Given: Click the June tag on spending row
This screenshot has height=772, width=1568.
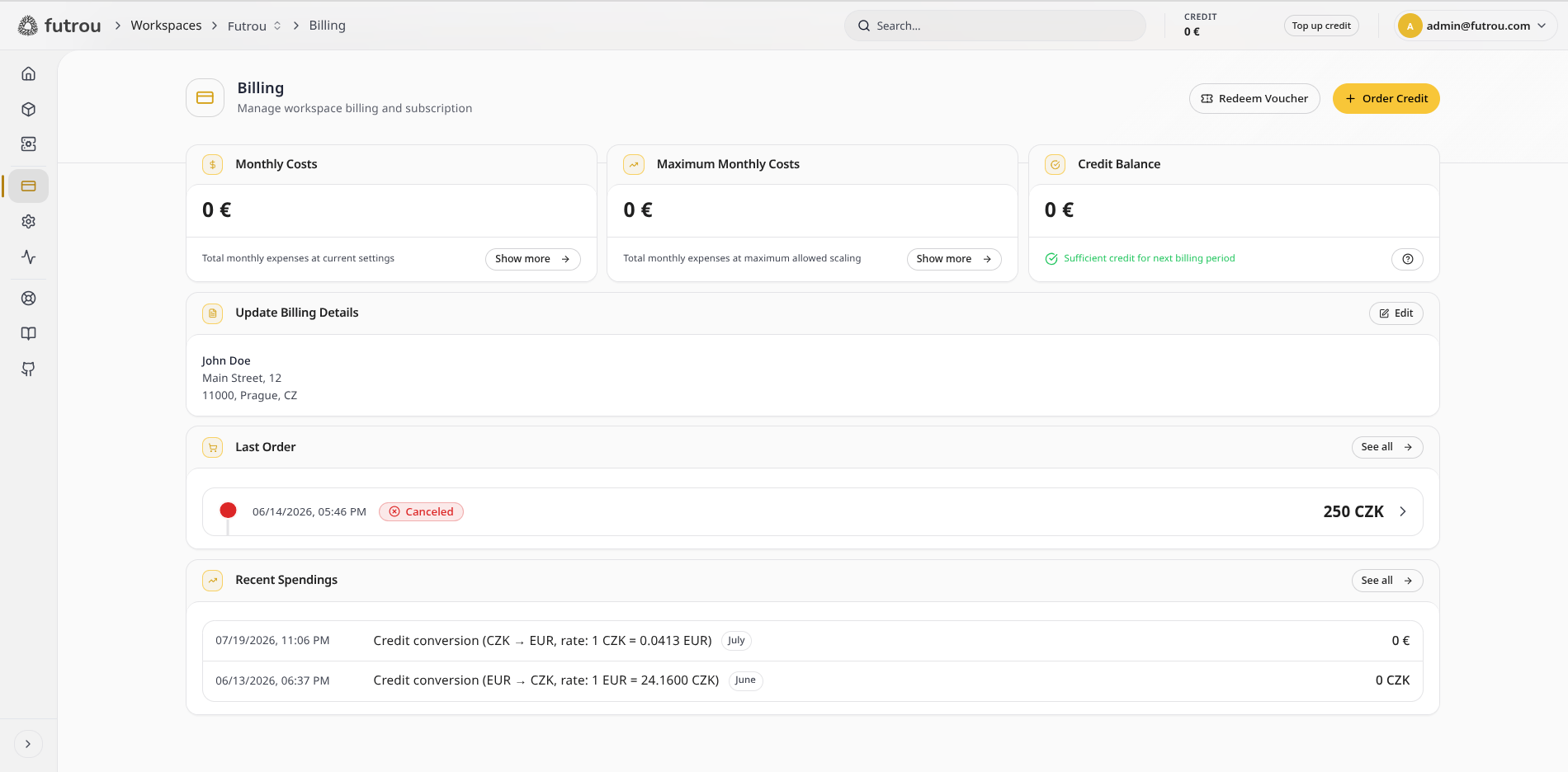Looking at the screenshot, I should point(745,680).
